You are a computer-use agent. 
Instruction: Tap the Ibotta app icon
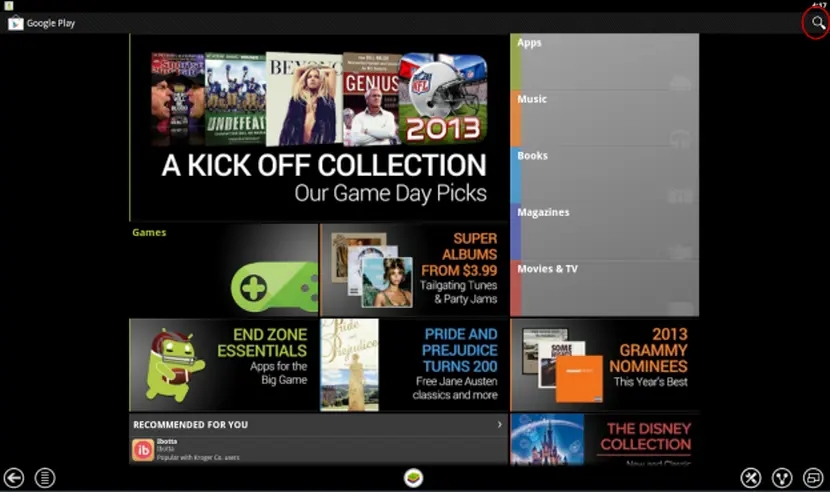pyautogui.click(x=142, y=450)
